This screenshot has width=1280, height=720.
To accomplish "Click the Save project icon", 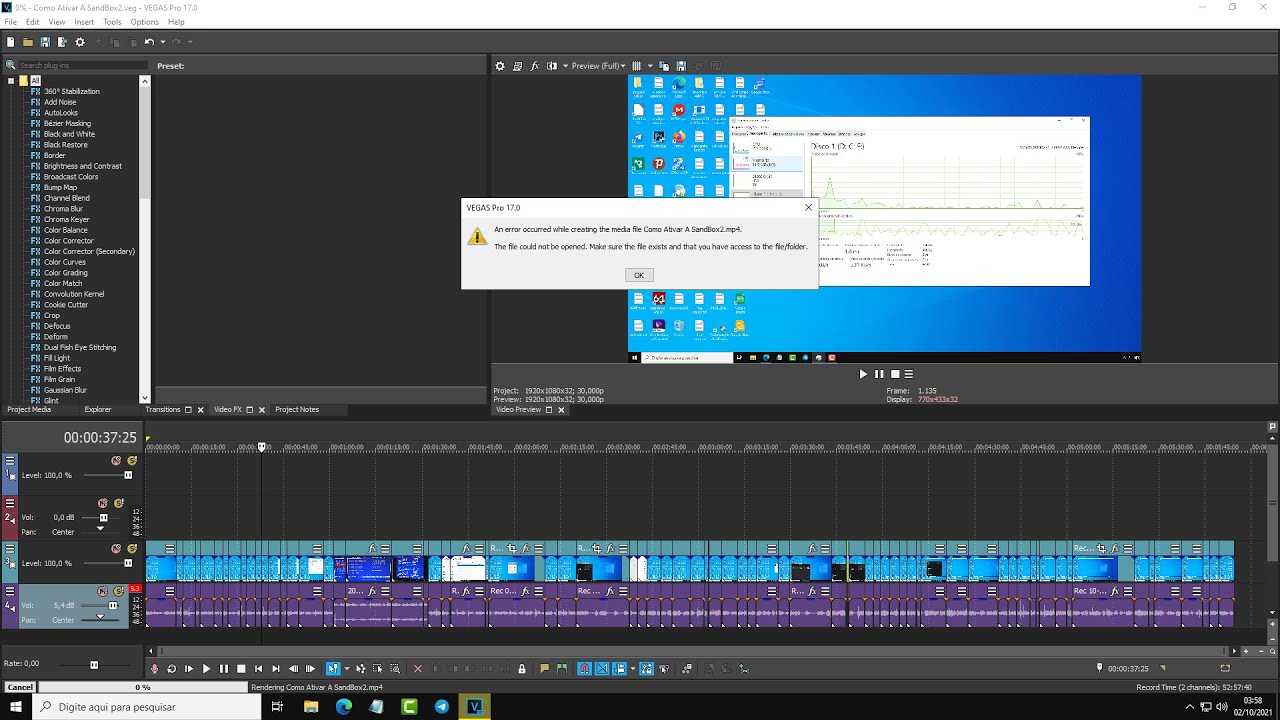I will click(45, 42).
